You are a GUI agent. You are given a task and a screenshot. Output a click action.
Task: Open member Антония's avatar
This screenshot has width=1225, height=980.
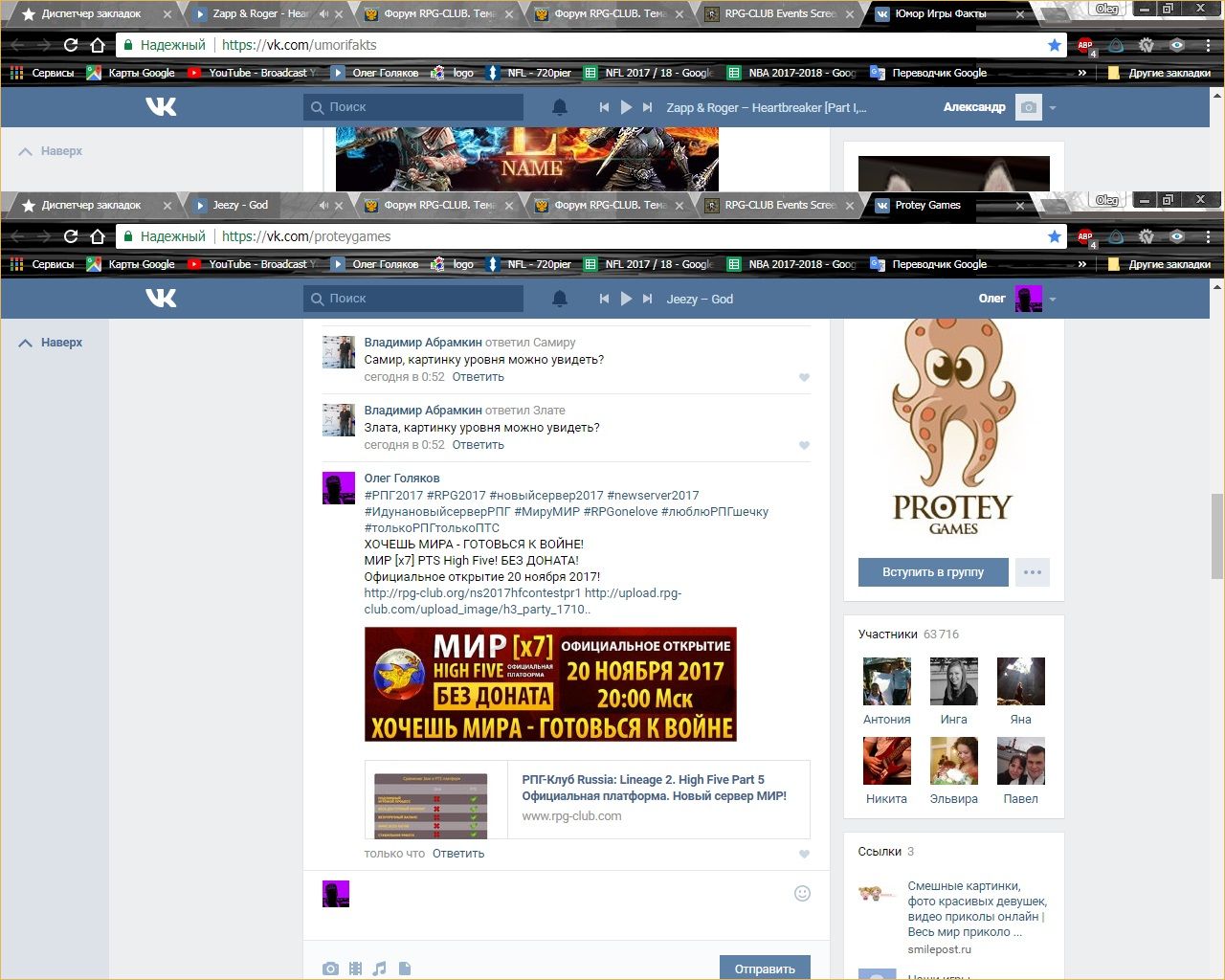tap(886, 681)
